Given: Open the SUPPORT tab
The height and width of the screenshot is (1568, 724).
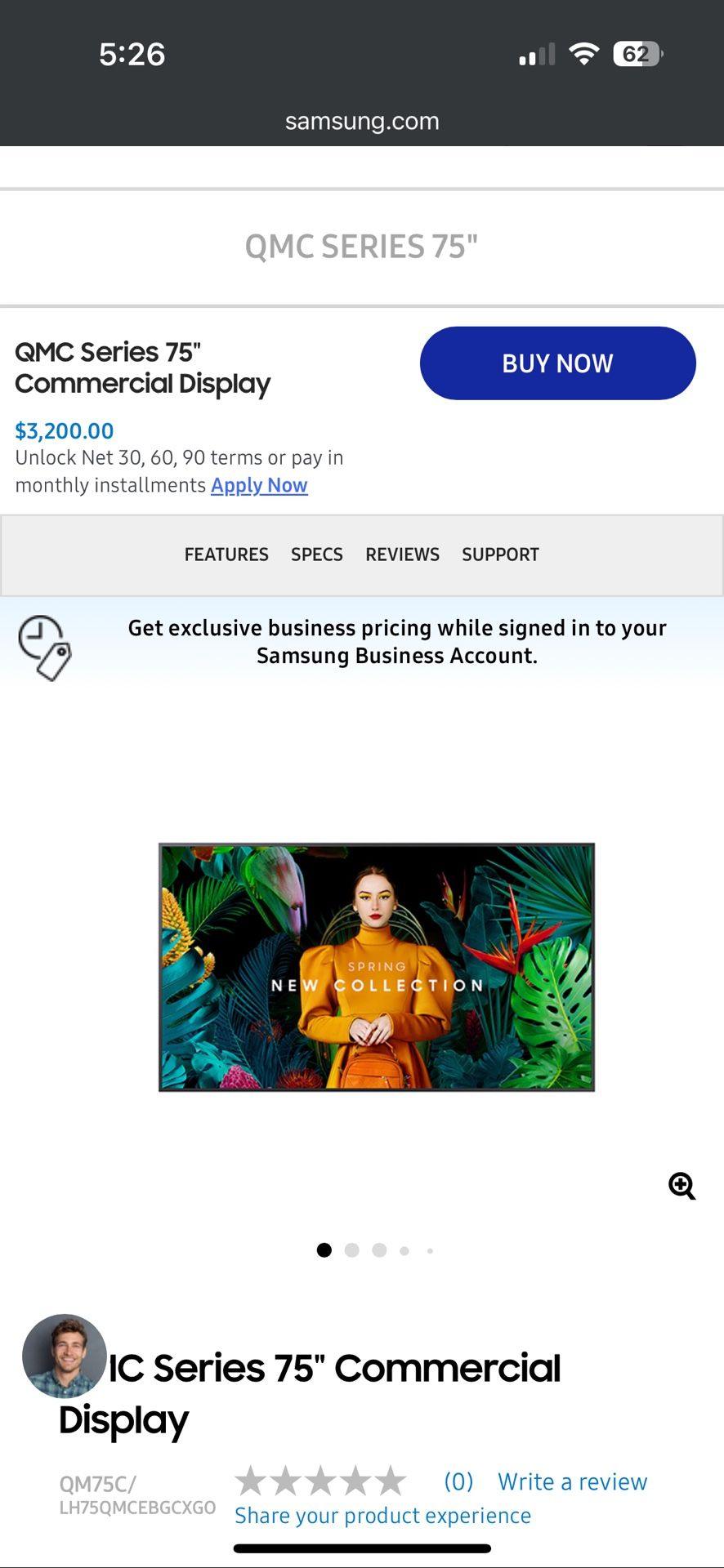Looking at the screenshot, I should click(x=500, y=555).
